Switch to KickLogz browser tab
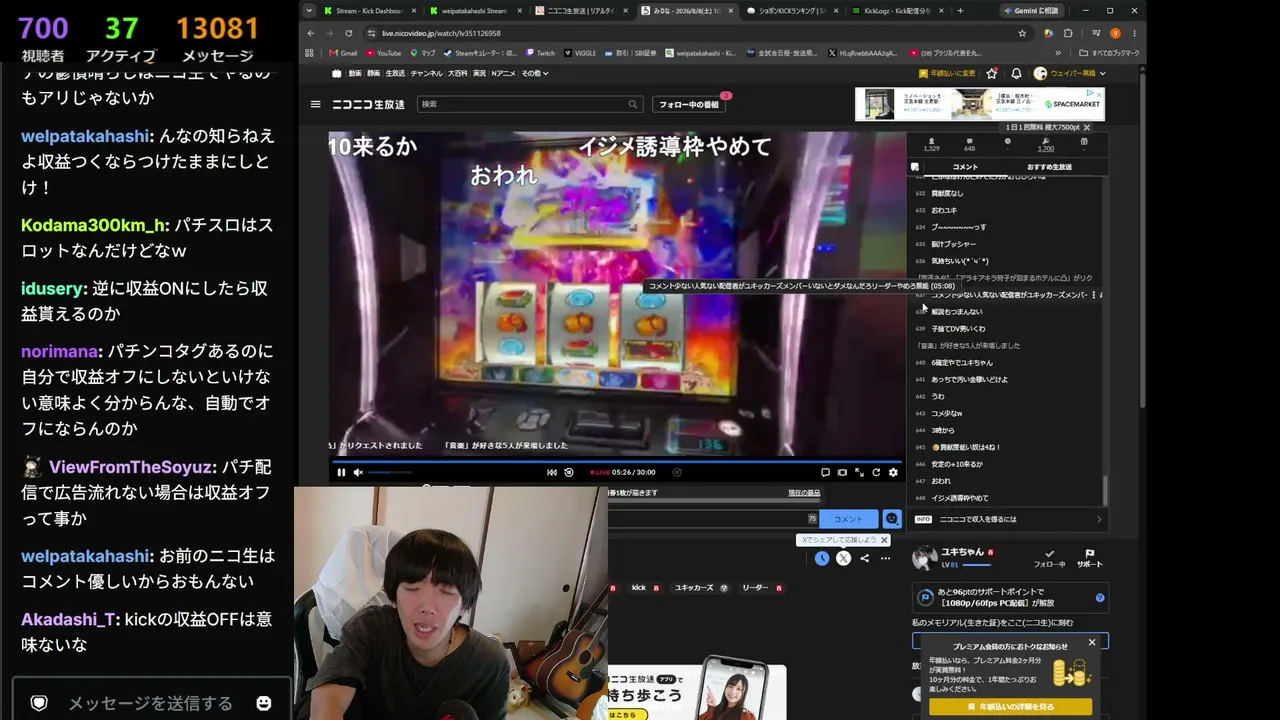Screen dimensions: 1280x720 click(x=897, y=11)
